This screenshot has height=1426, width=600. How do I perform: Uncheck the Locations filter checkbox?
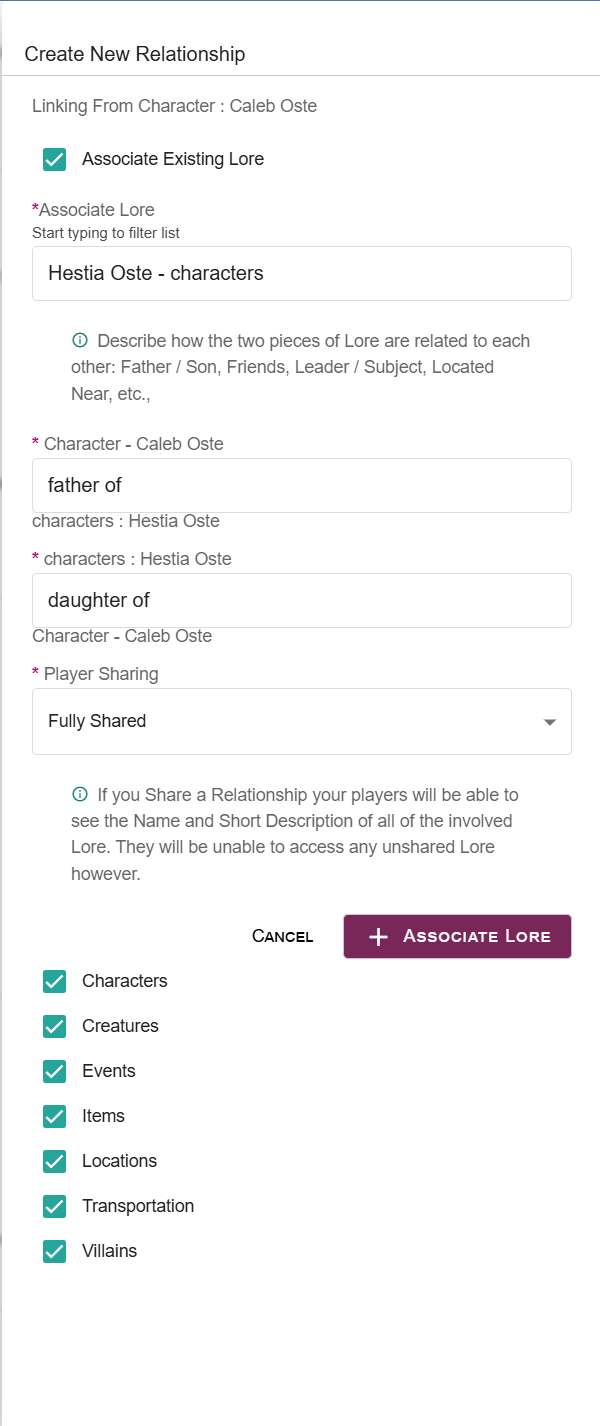(x=55, y=1161)
